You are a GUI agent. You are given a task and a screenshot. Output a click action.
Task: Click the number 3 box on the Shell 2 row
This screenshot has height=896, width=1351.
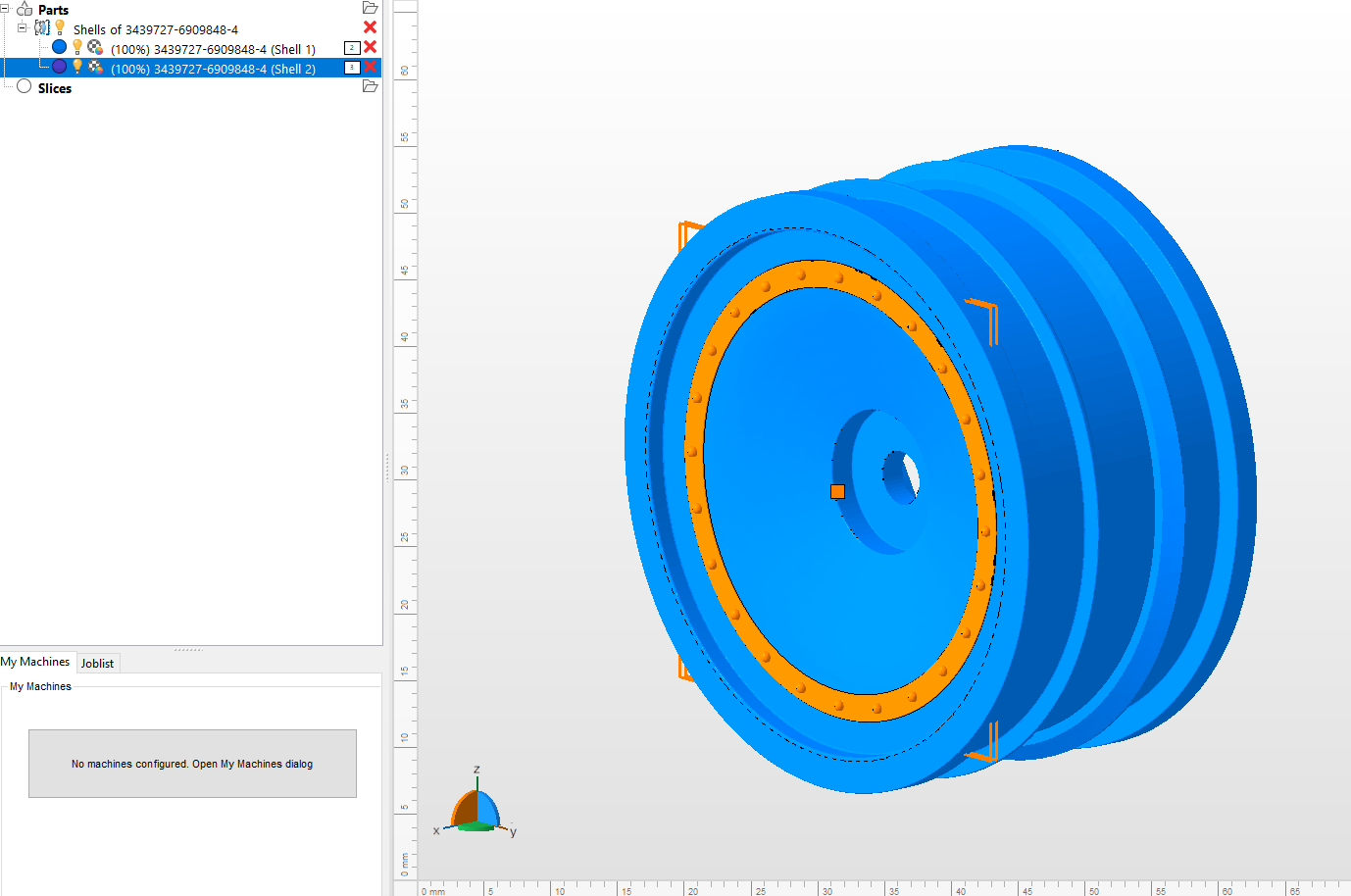coord(352,67)
